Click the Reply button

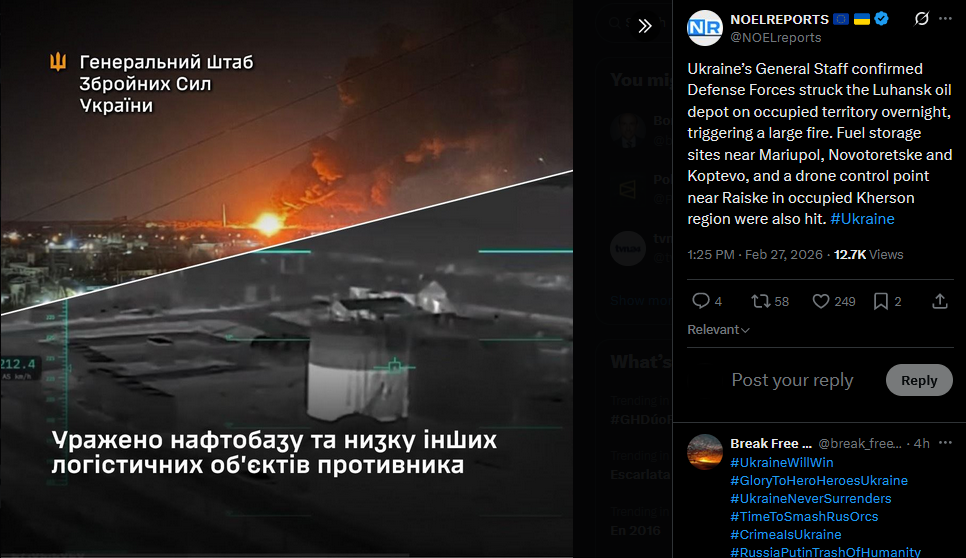[x=919, y=381]
